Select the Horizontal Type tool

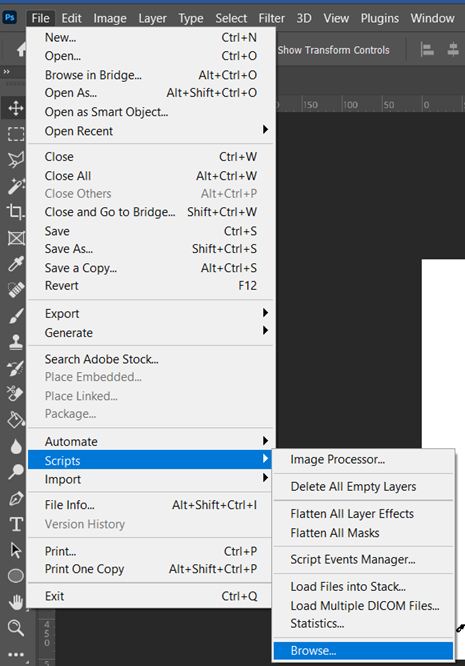[16, 525]
